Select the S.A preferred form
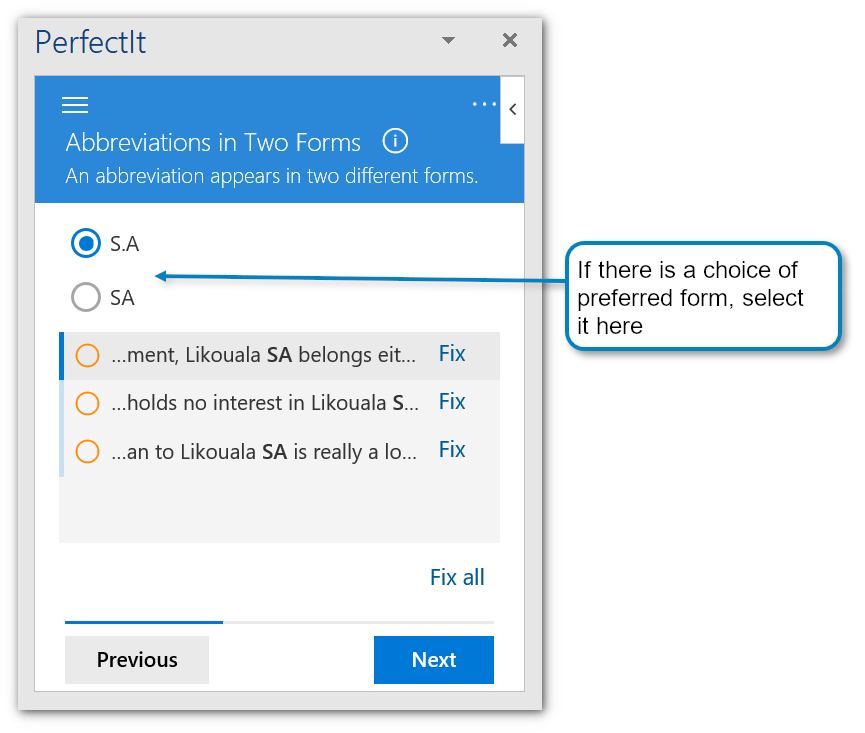 pyautogui.click(x=87, y=243)
